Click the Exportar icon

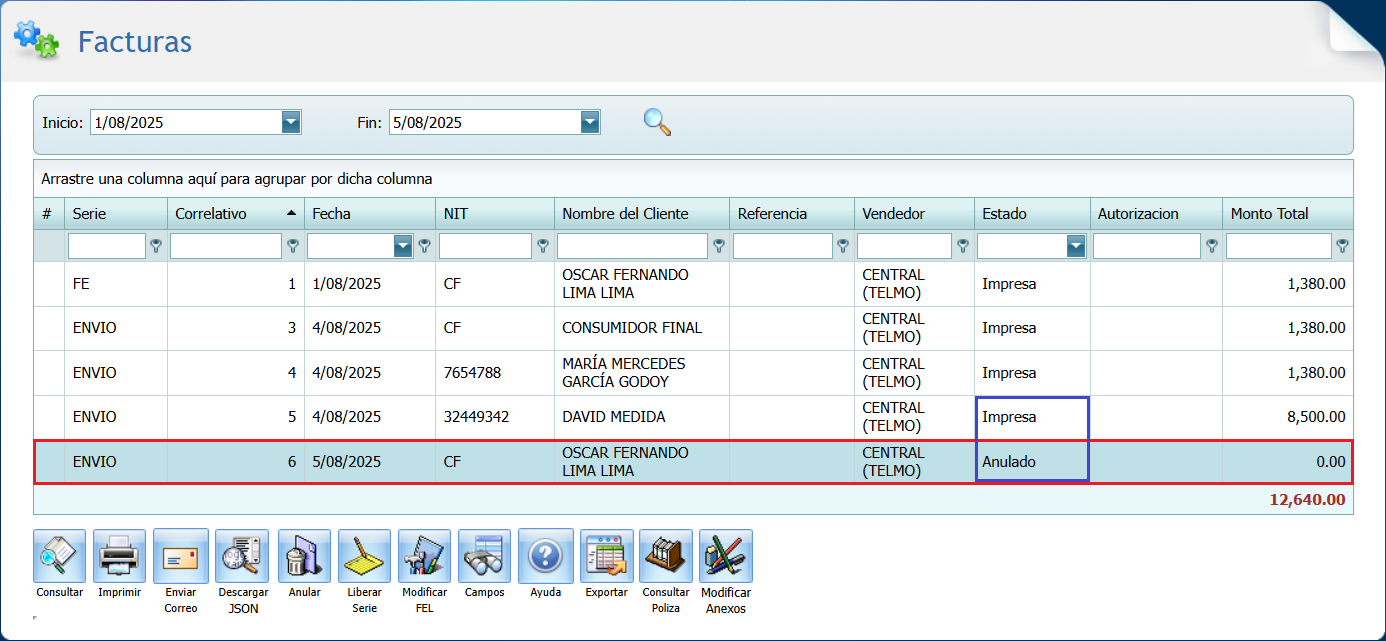click(606, 556)
